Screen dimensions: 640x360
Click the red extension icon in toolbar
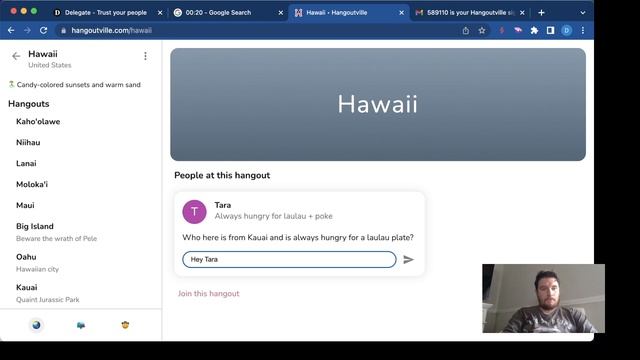pyautogui.click(x=502, y=31)
